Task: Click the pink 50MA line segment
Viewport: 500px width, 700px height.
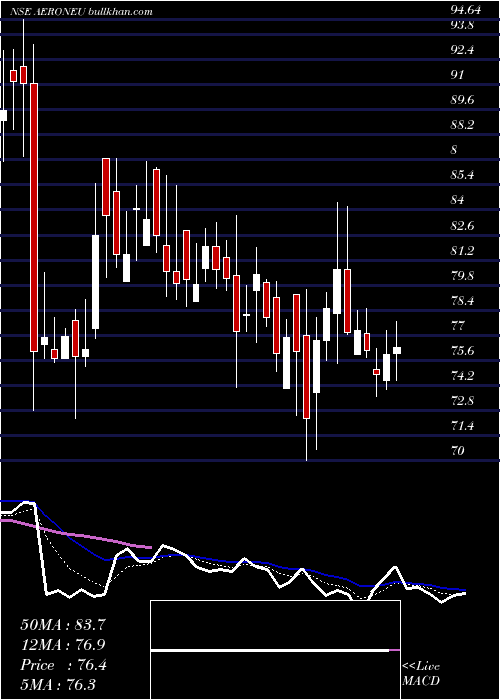Action: click(76, 533)
